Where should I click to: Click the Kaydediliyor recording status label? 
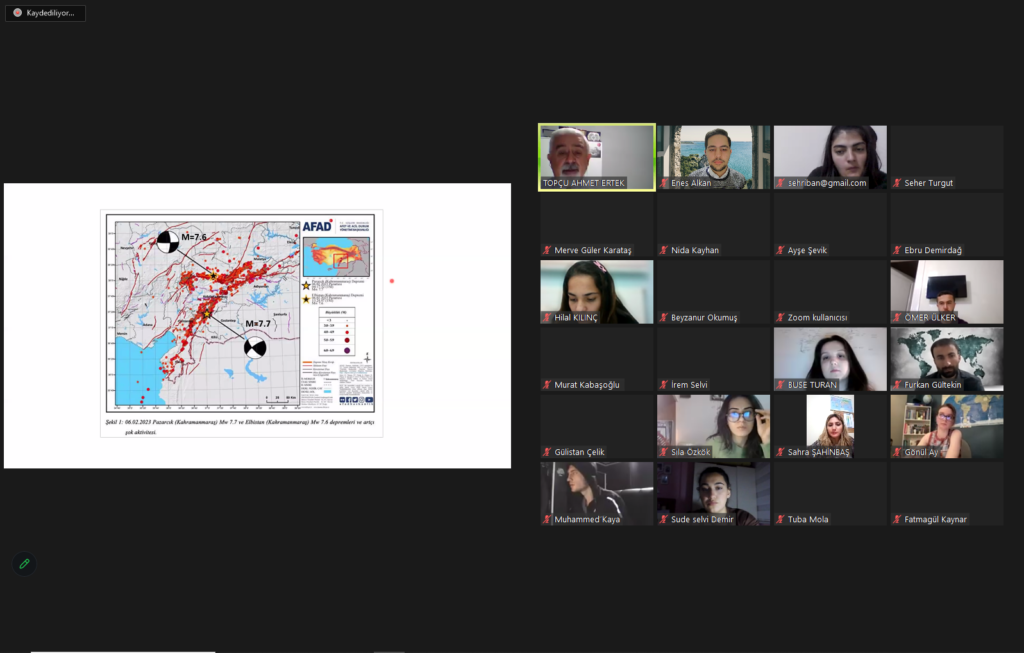pos(50,13)
